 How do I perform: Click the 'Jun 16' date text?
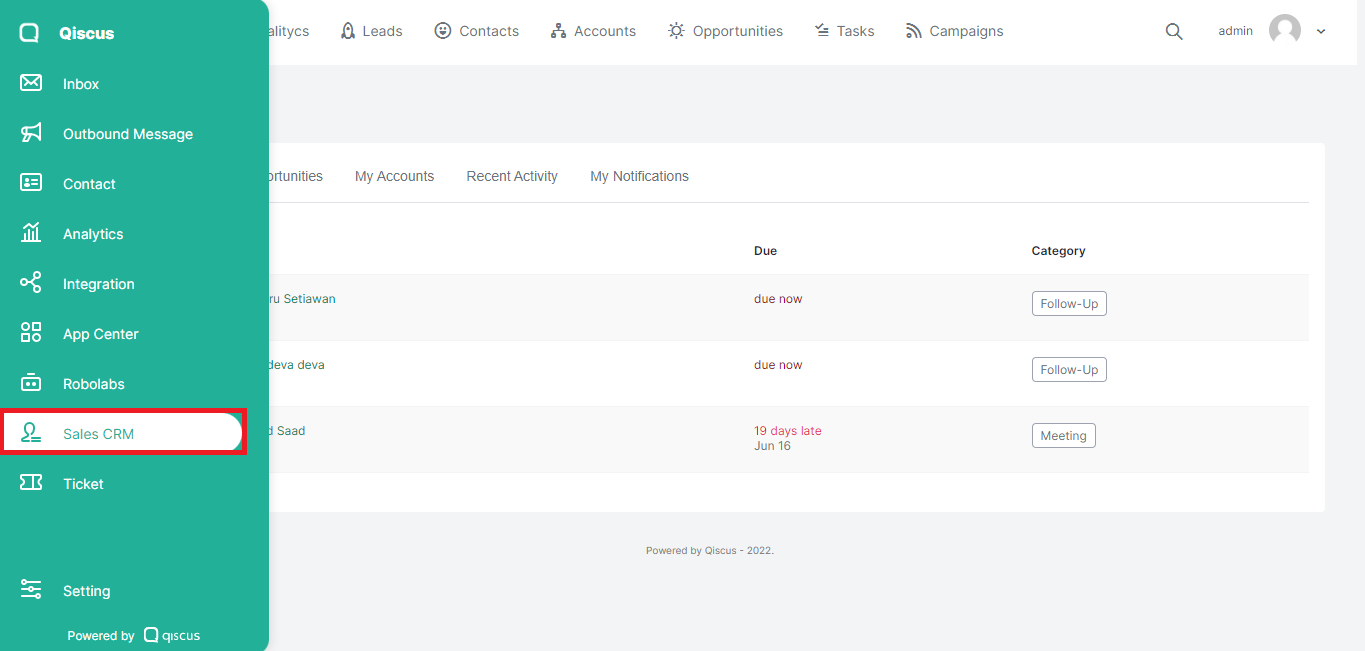pos(772,446)
